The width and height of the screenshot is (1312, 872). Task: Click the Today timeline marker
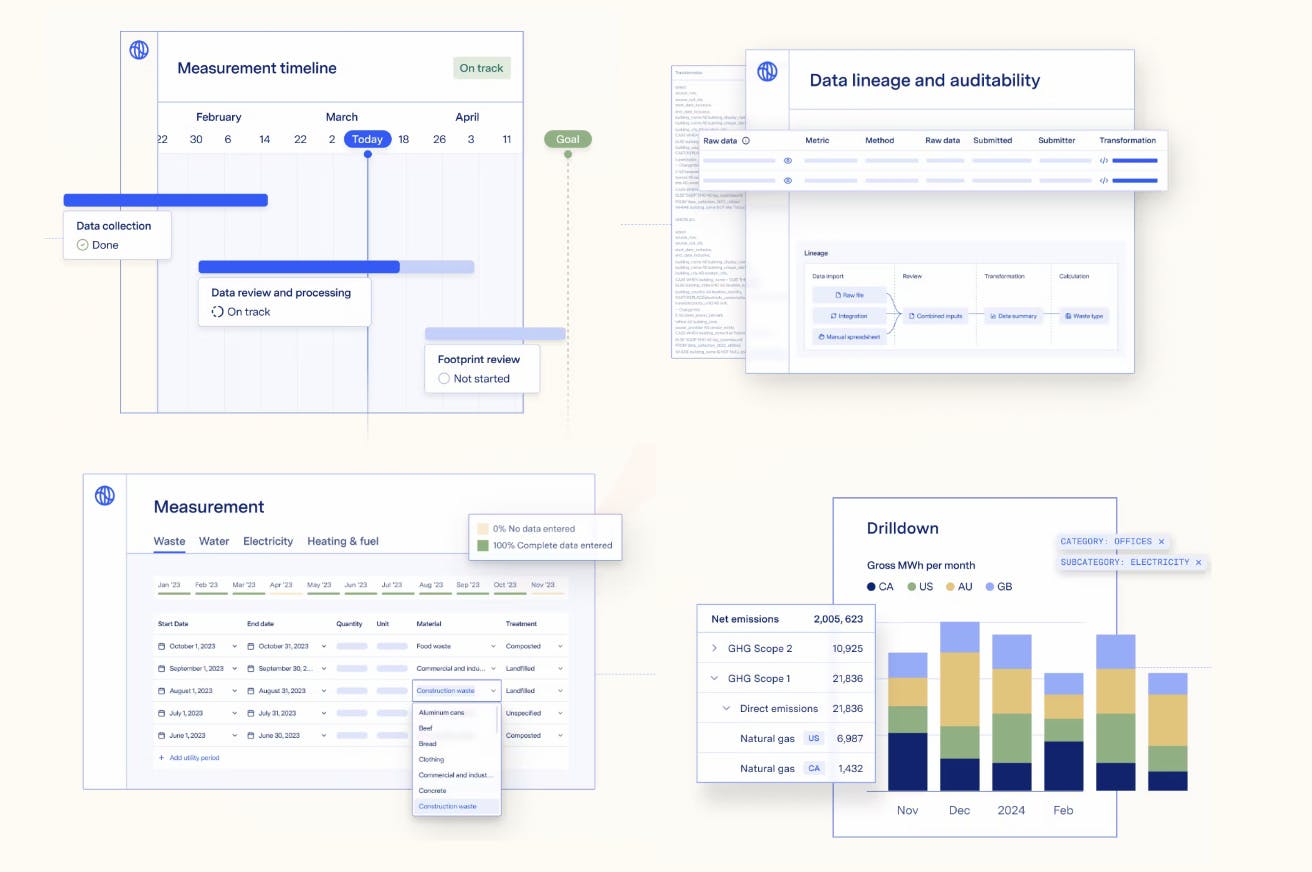[367, 139]
